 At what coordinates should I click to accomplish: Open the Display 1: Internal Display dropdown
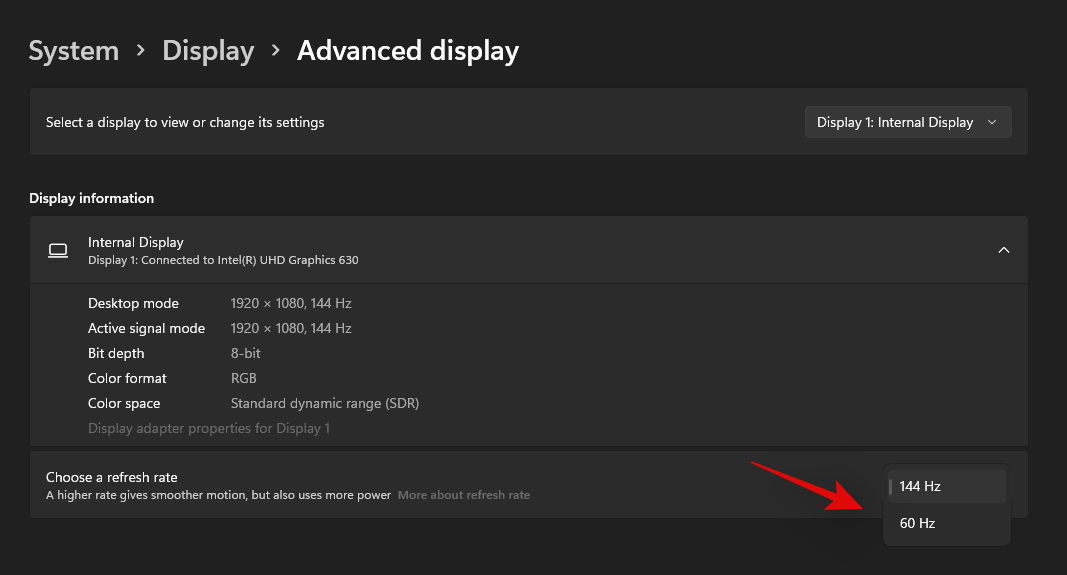coord(907,122)
